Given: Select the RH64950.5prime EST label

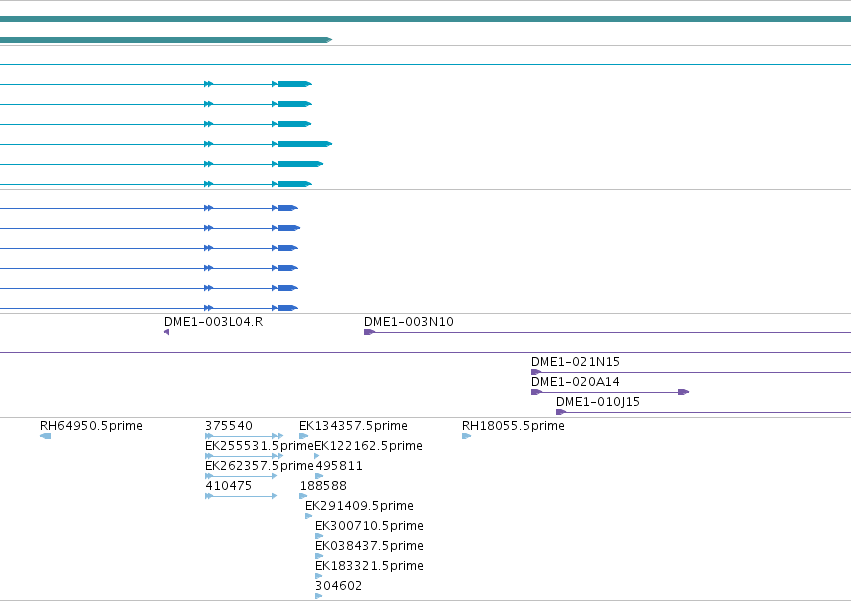Looking at the screenshot, I should point(91,426).
